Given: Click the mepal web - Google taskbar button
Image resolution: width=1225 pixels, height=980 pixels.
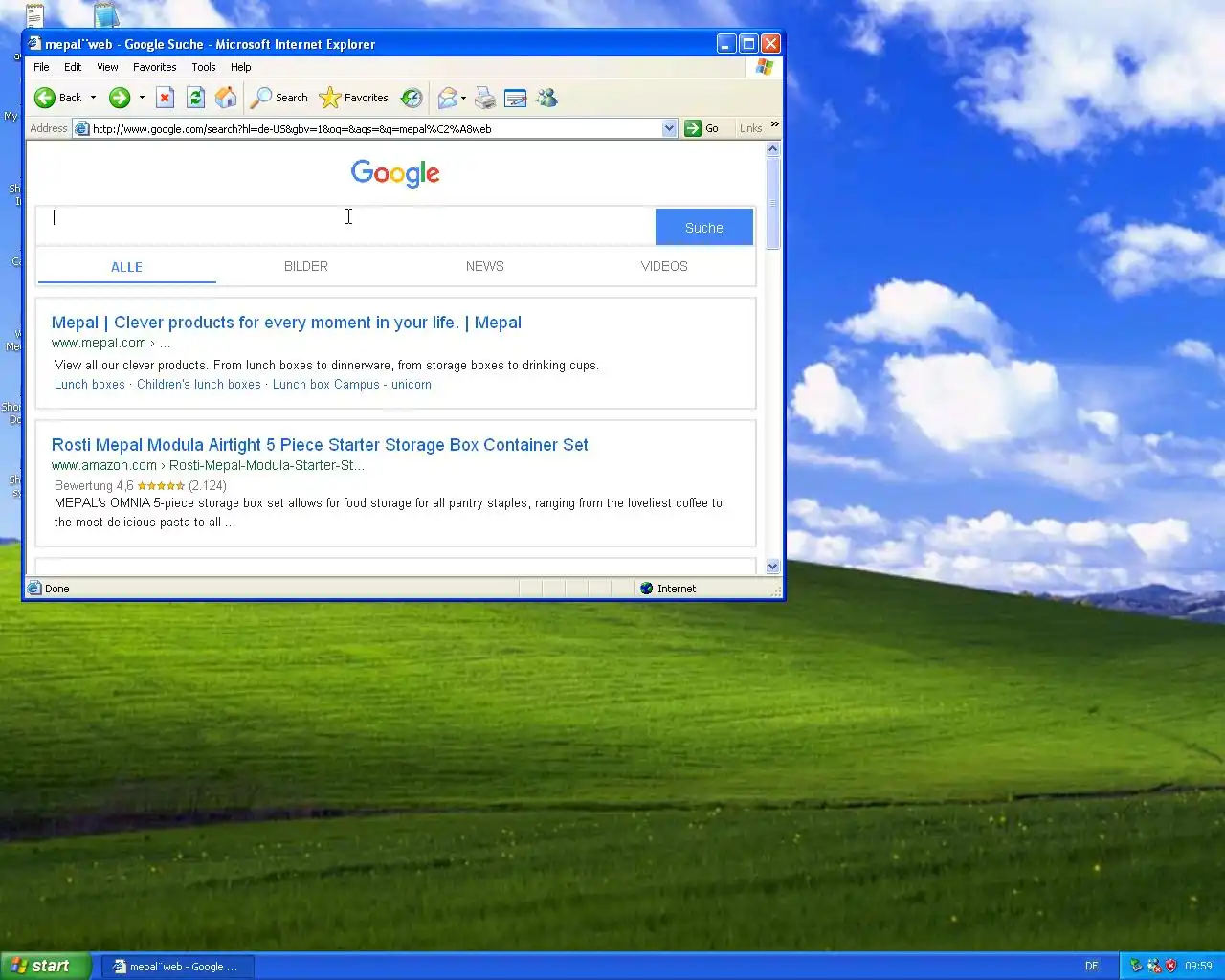Looking at the screenshot, I should pos(178,967).
